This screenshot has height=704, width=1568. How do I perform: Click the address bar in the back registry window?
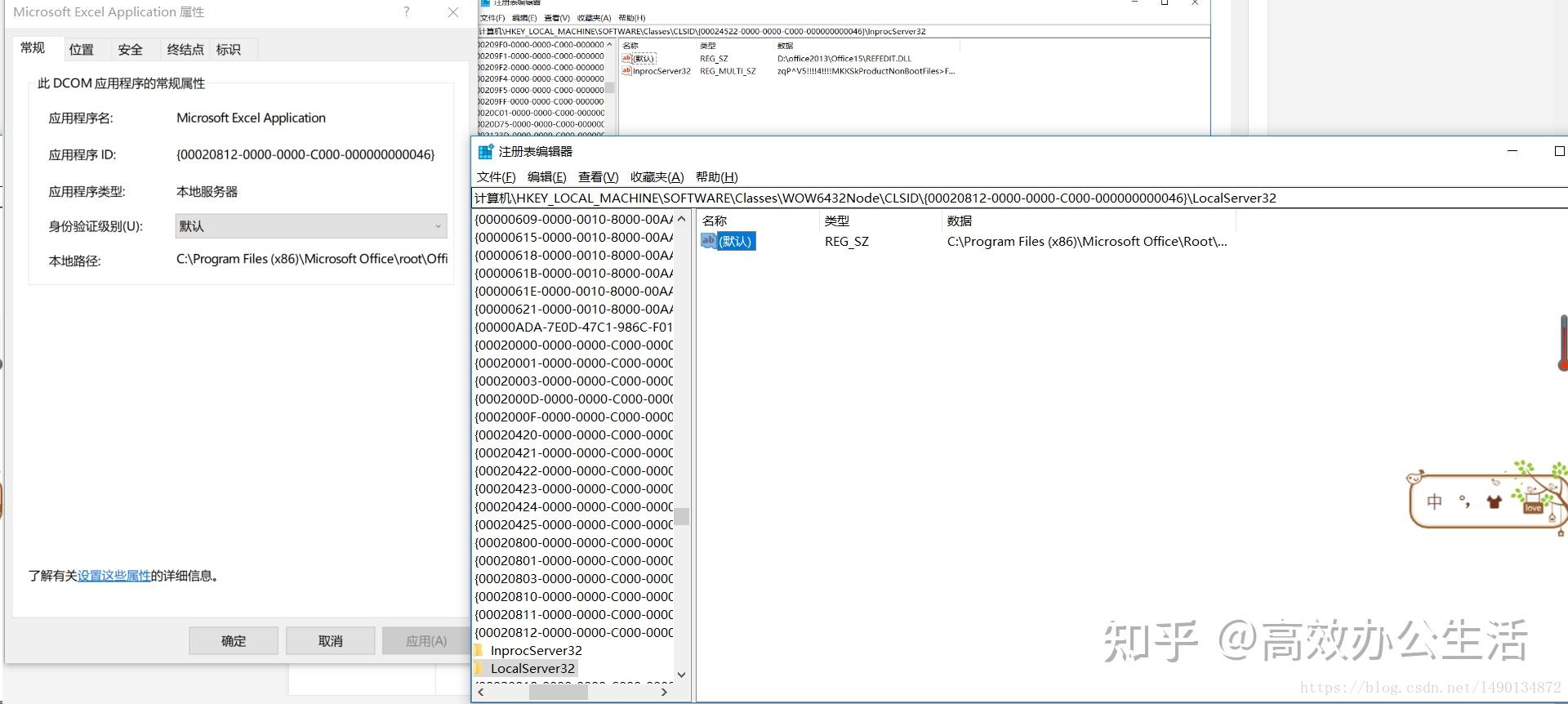843,31
